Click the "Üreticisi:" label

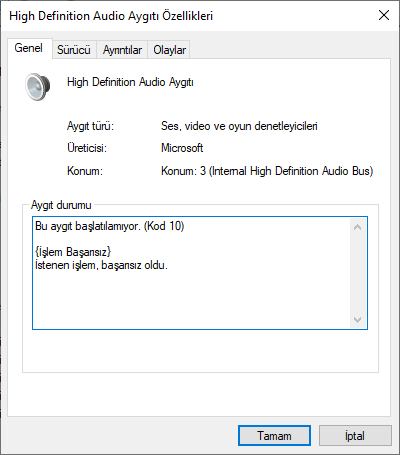click(x=87, y=148)
